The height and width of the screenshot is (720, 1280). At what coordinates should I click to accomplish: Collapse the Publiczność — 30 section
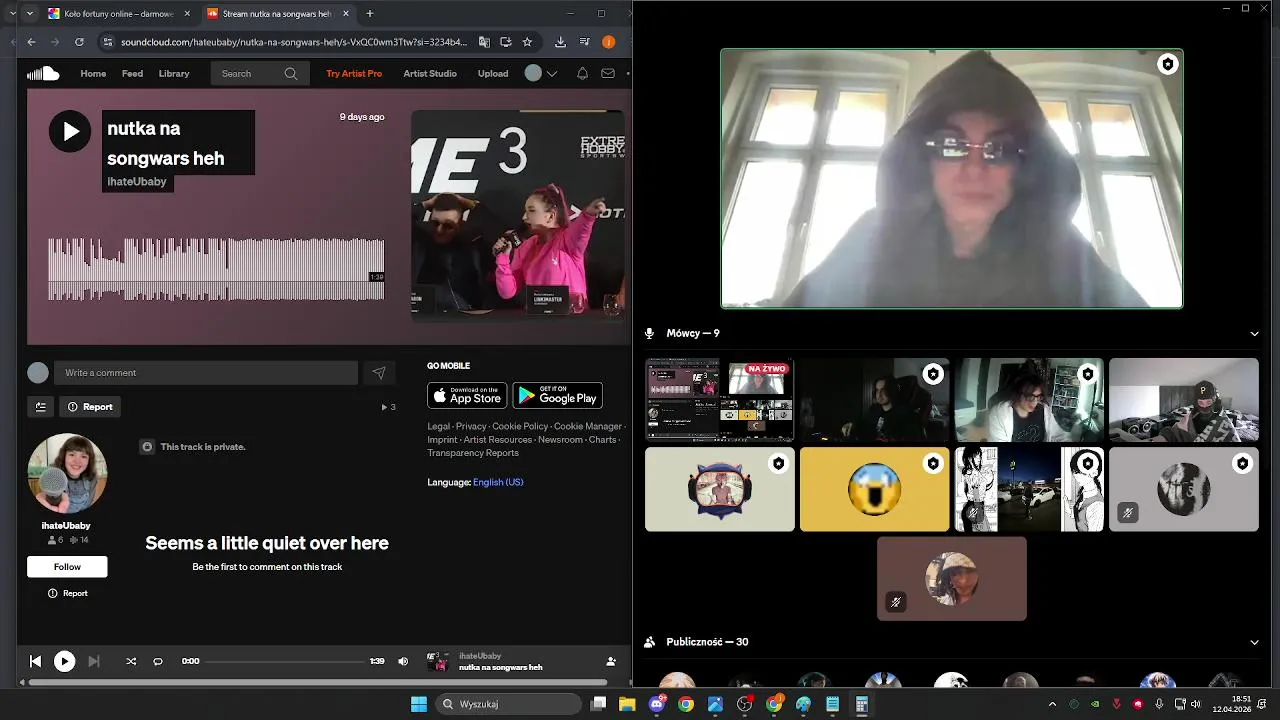pyautogui.click(x=1254, y=642)
